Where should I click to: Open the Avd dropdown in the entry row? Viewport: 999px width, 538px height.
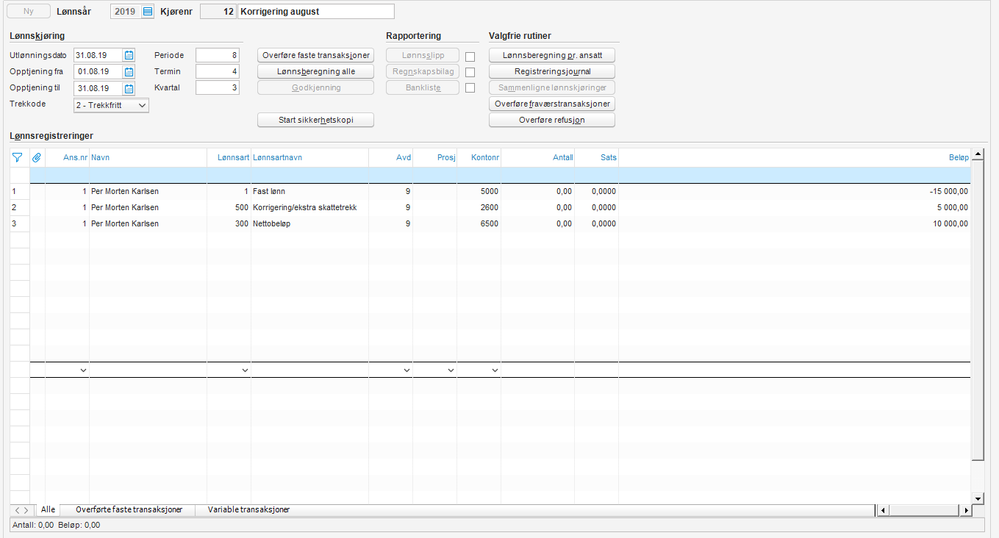[x=406, y=370]
